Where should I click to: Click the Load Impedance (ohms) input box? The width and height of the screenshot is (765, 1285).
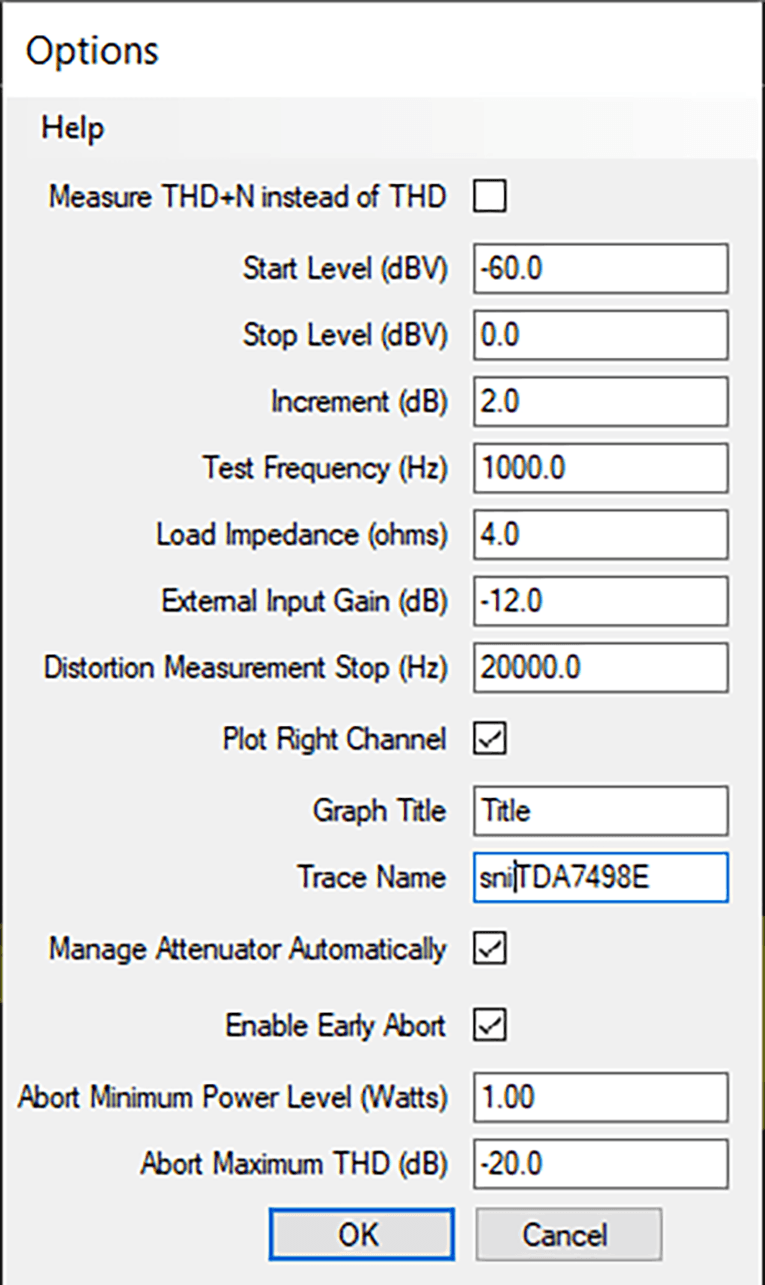600,535
